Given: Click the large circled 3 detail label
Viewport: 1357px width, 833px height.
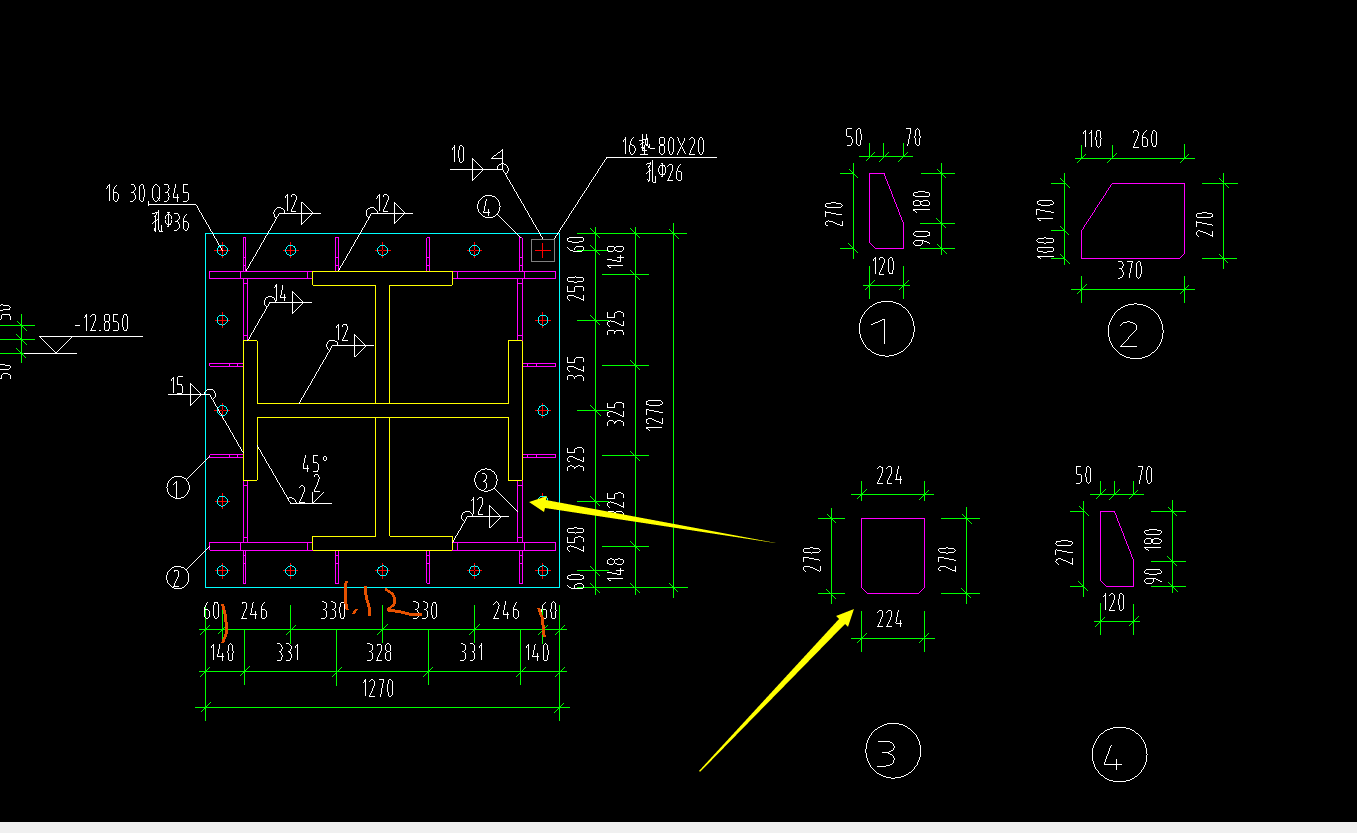Looking at the screenshot, I should click(891, 751).
